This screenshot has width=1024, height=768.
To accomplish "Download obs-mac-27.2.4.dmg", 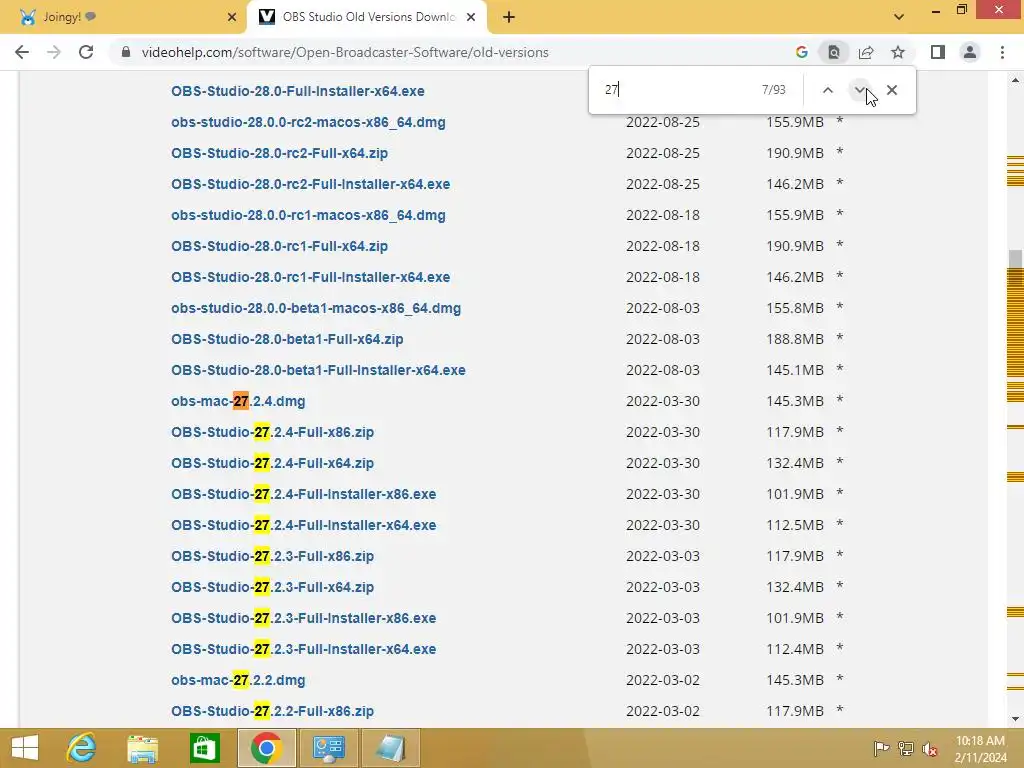I will pyautogui.click(x=238, y=401).
